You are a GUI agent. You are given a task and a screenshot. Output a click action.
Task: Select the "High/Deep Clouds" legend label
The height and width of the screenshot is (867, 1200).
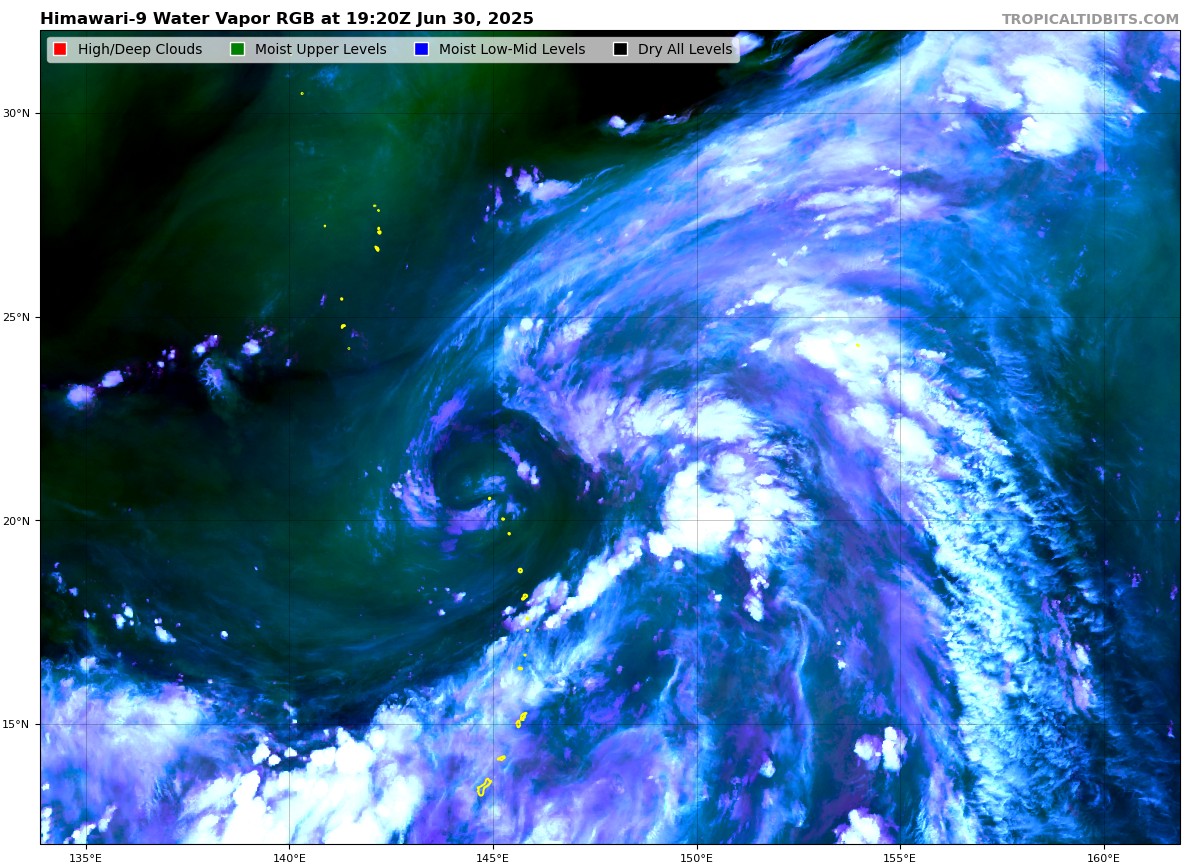(x=140, y=50)
